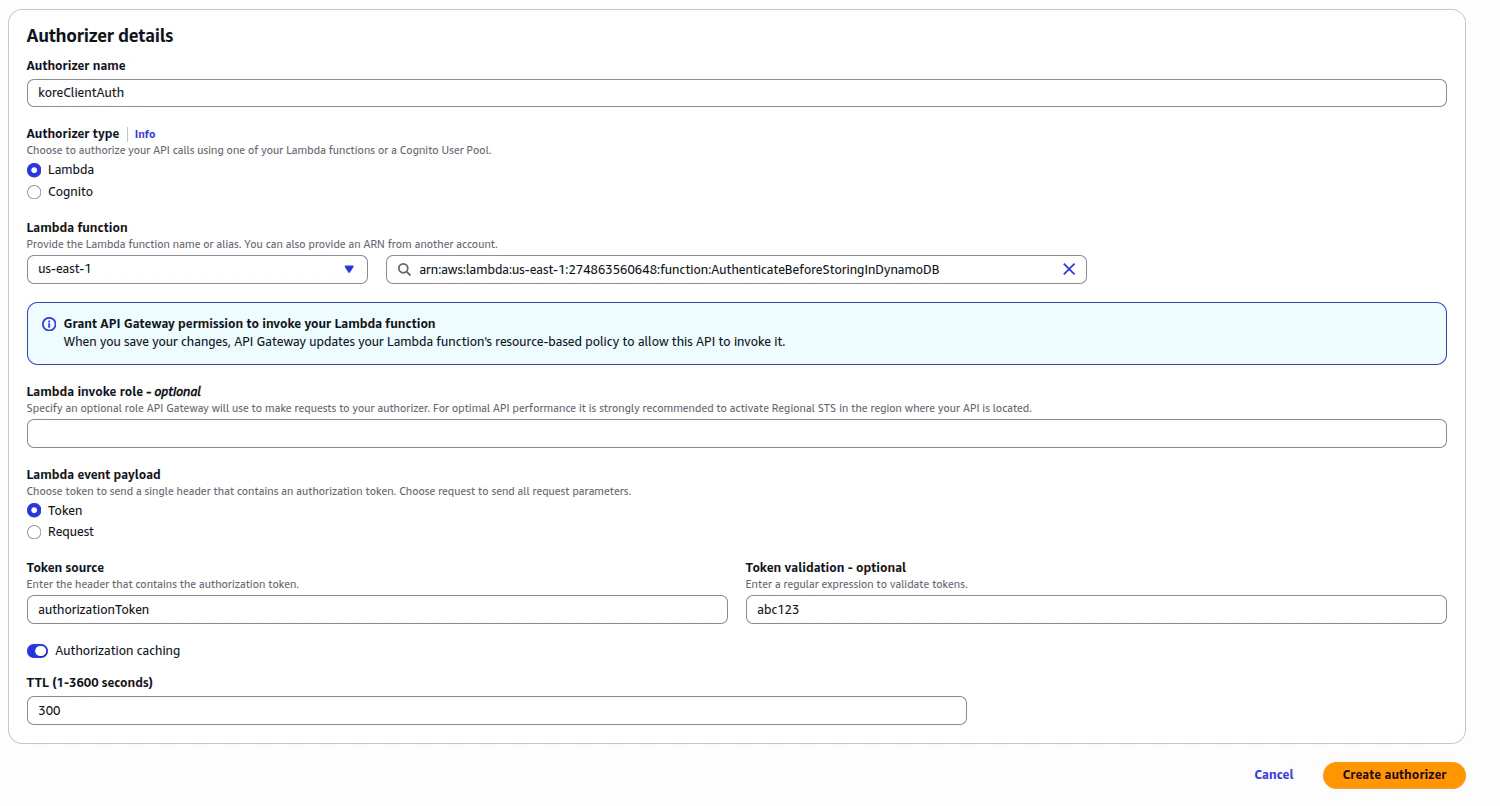Open the Info link beside Authorizer type
1500x806 pixels.
[145, 133]
